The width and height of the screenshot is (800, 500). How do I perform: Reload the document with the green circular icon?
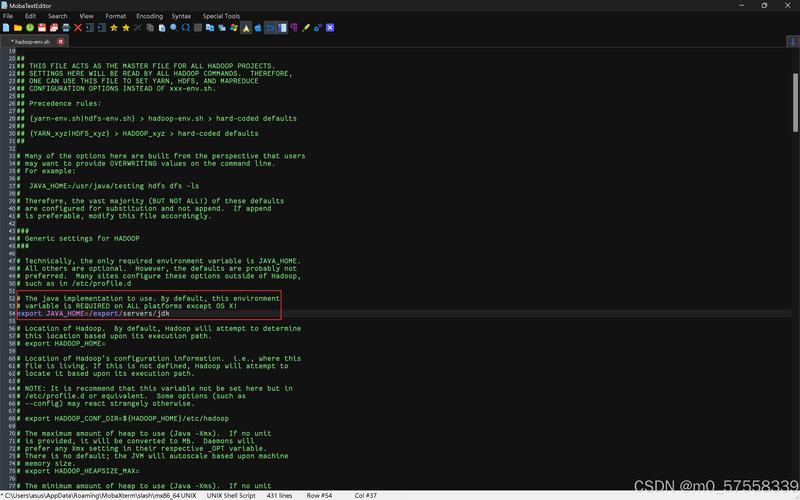tap(30, 28)
